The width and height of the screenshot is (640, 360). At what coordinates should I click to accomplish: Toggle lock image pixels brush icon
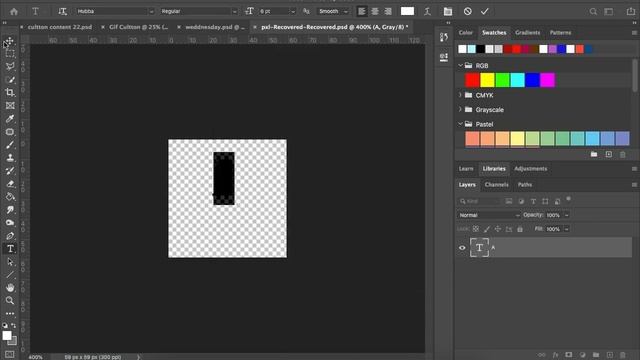point(487,229)
